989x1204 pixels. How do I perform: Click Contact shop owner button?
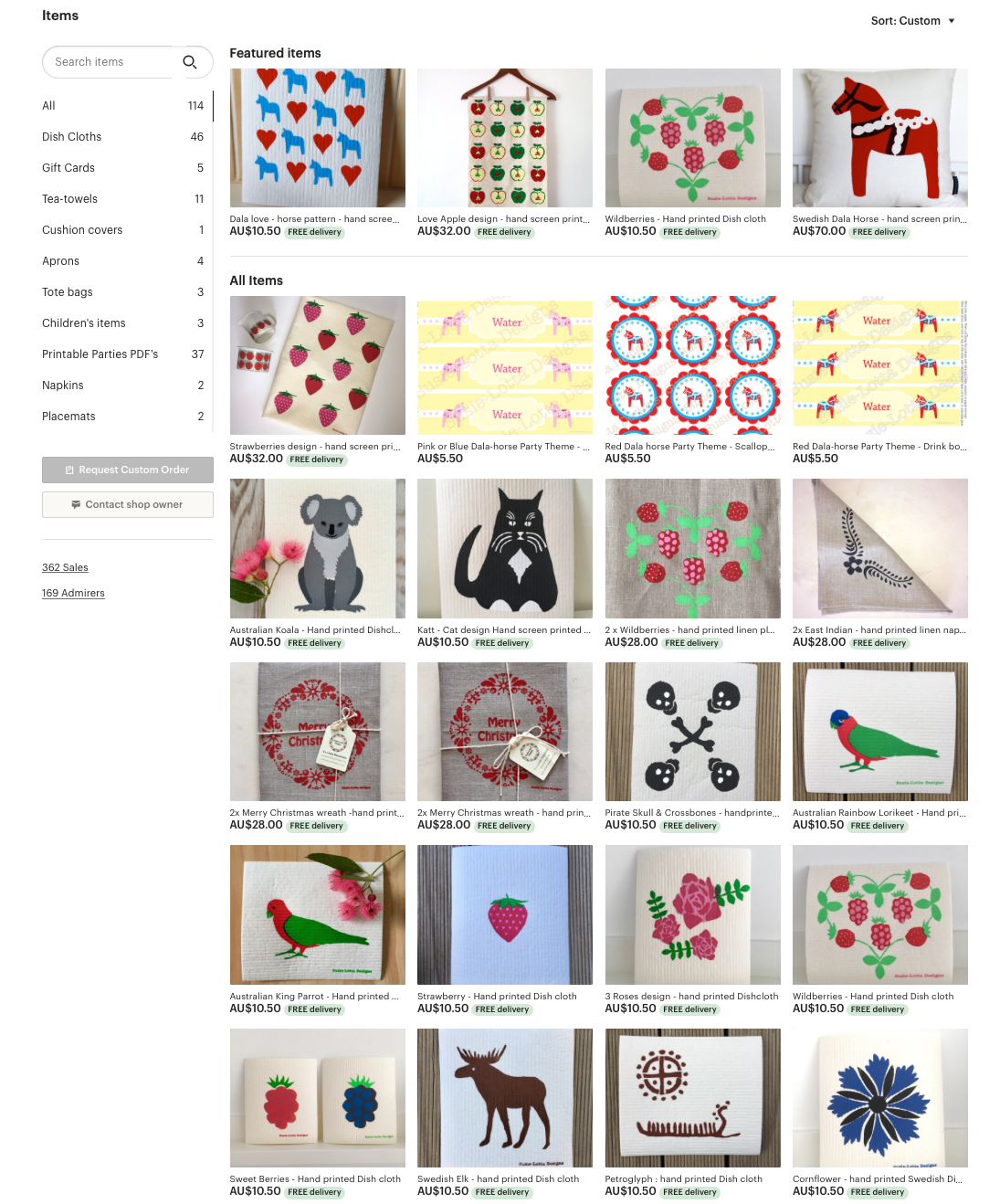click(x=128, y=504)
